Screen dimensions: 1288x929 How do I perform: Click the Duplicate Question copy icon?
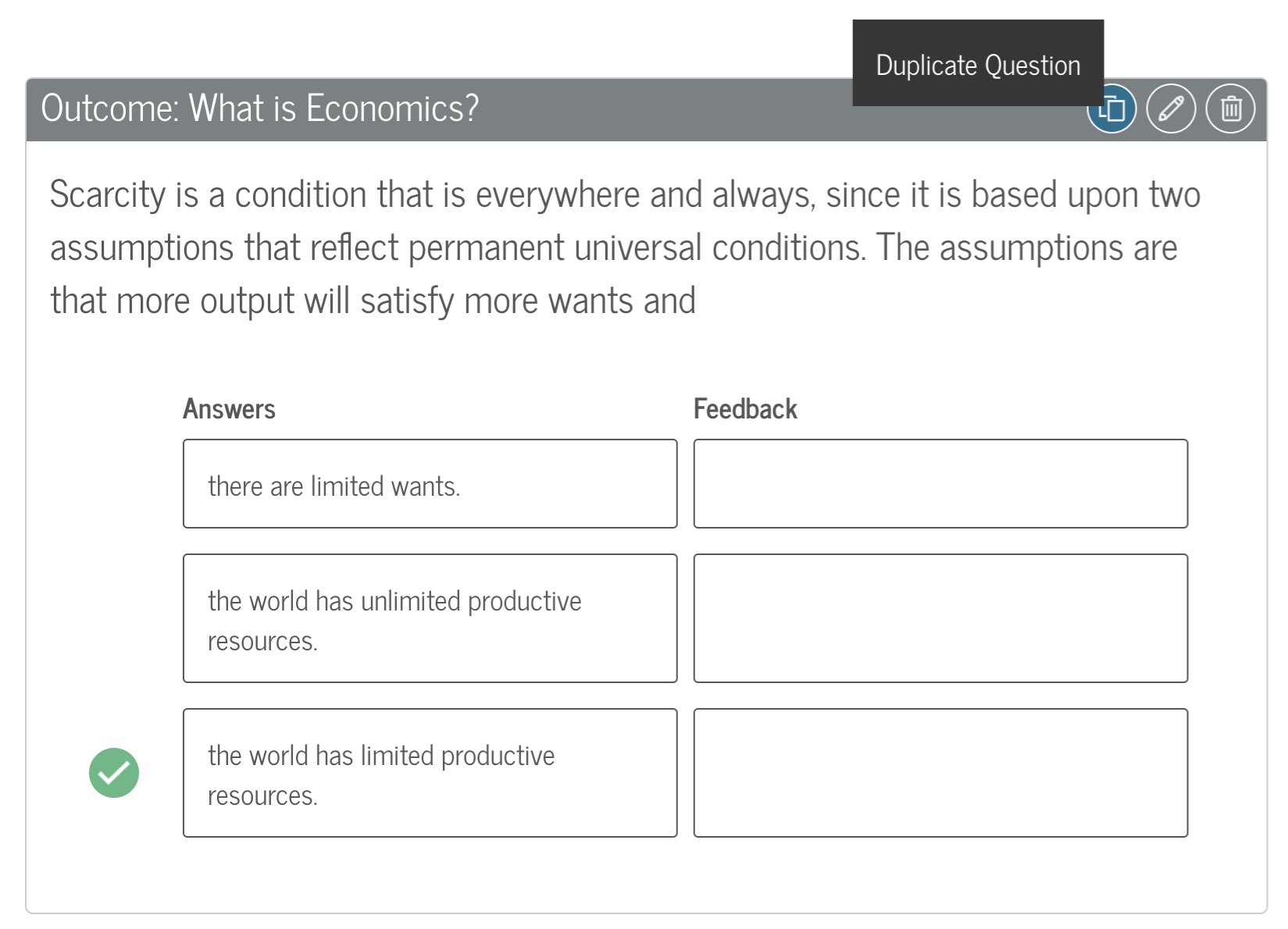pos(1111,109)
